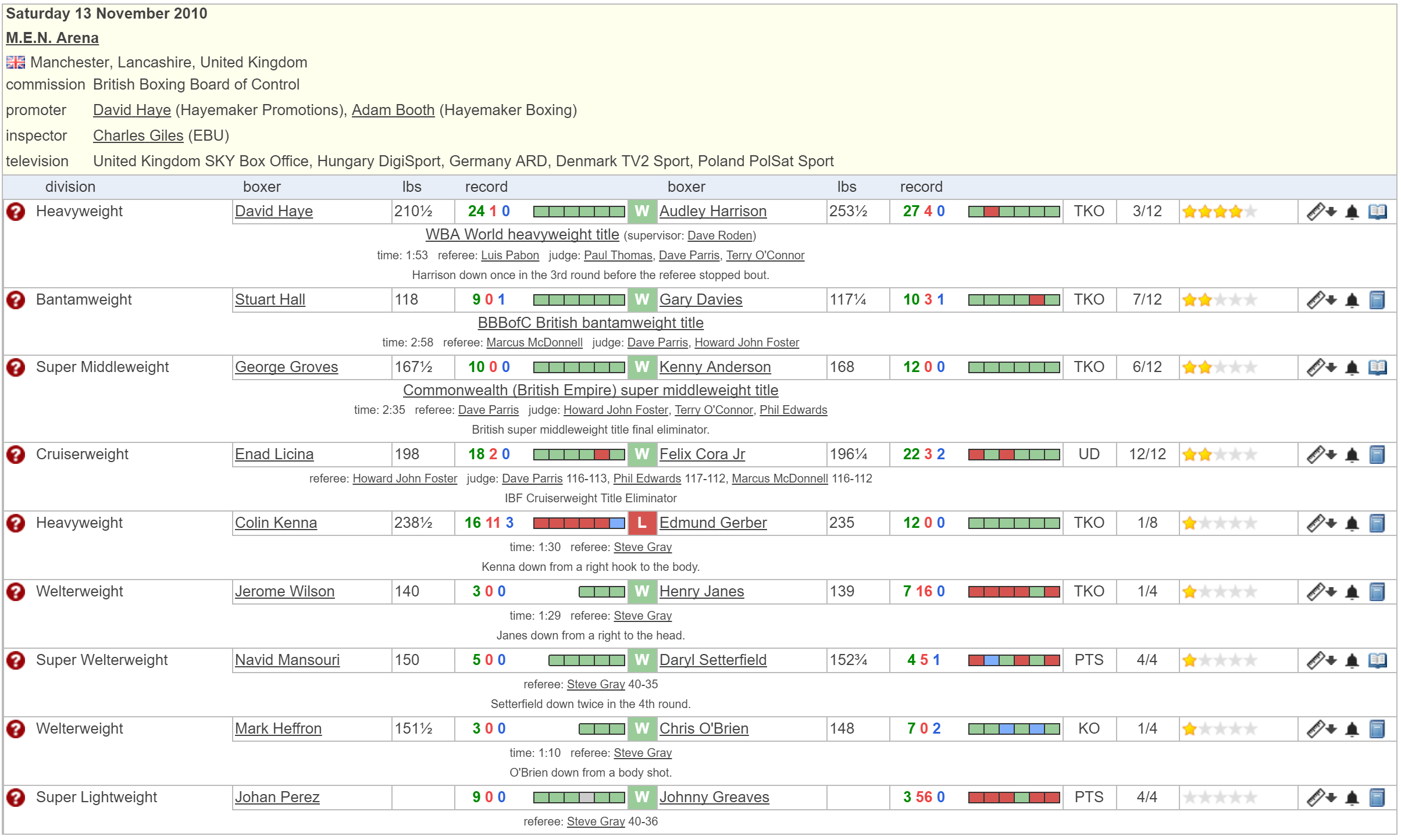Click the red question mark beside Bantamweight
The width and height of the screenshot is (1401, 840).
pyautogui.click(x=16, y=300)
